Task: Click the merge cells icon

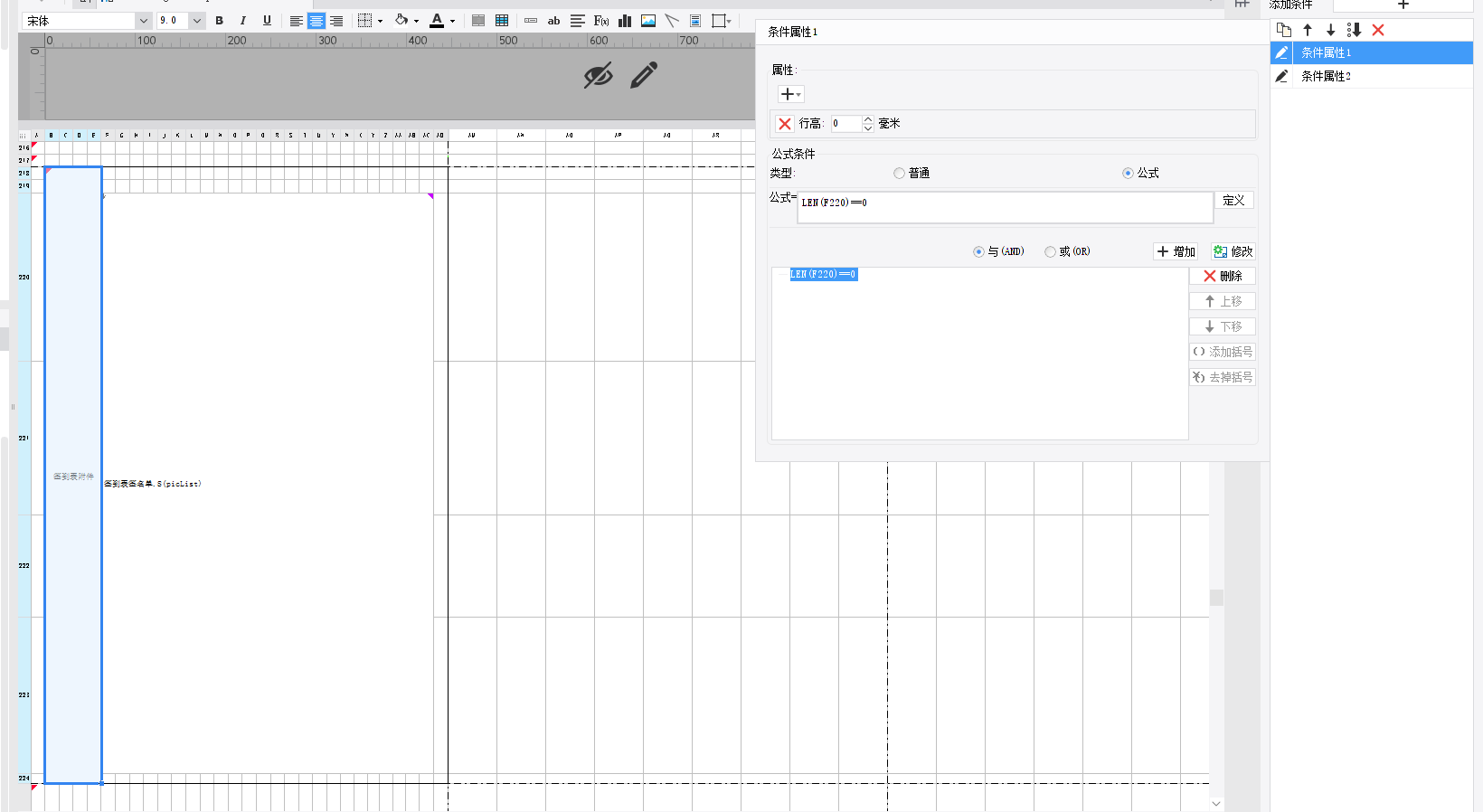Action: (478, 21)
